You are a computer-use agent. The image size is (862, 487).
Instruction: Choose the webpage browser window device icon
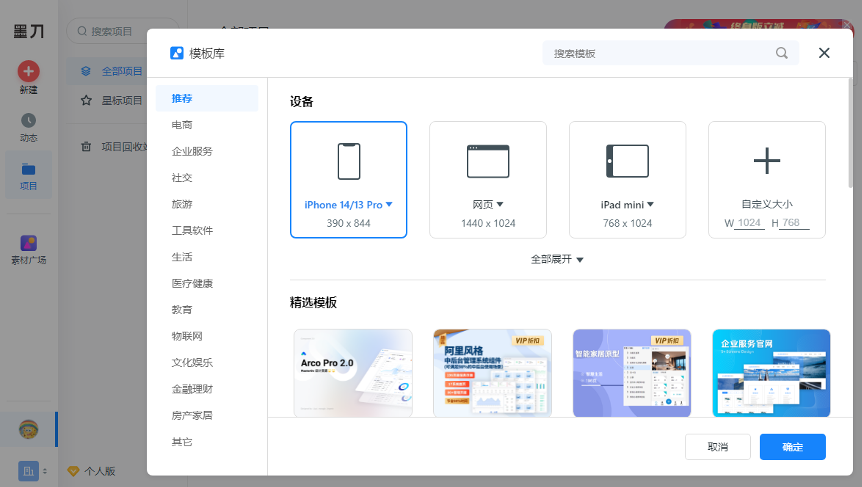click(x=488, y=161)
